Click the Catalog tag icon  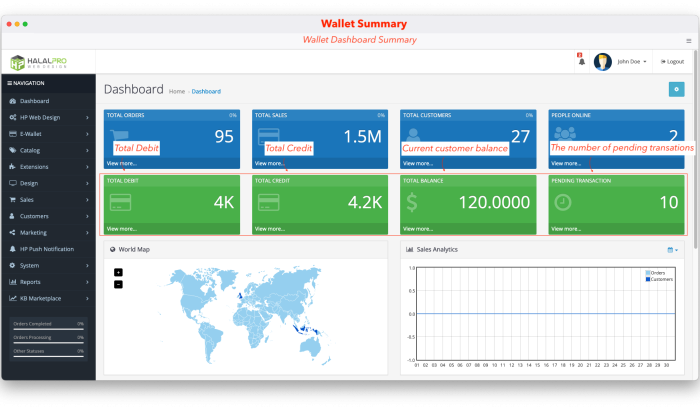pos(12,150)
